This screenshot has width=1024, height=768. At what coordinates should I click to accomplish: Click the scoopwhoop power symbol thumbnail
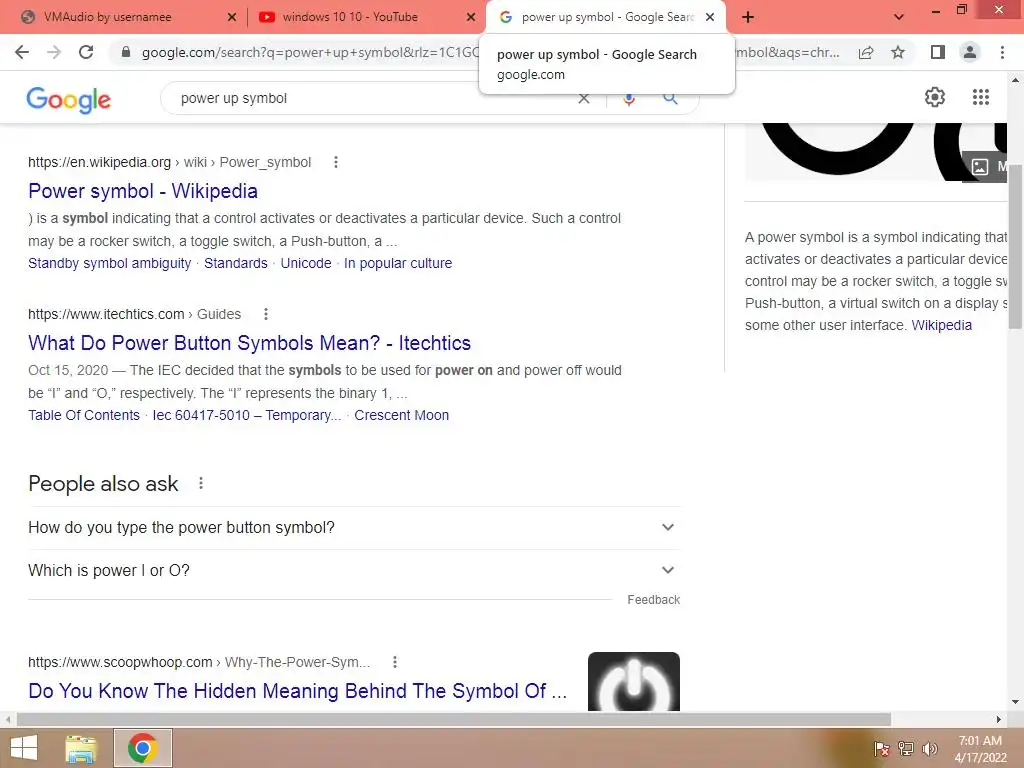click(633, 681)
